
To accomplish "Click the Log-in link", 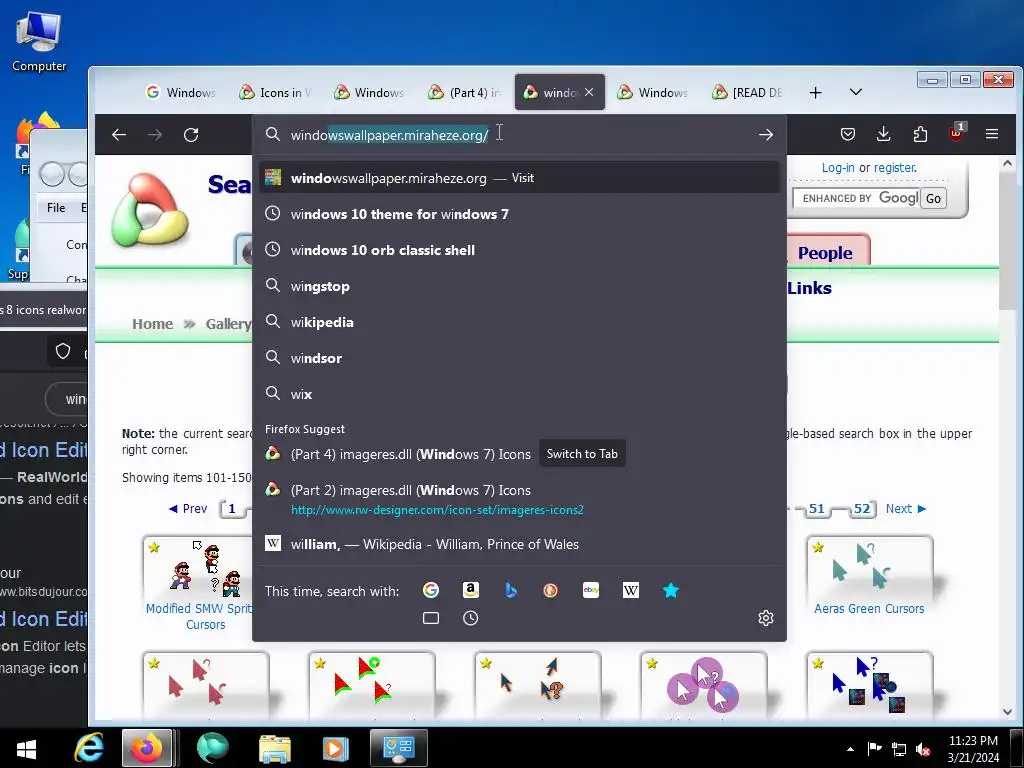I will pyautogui.click(x=838, y=168).
